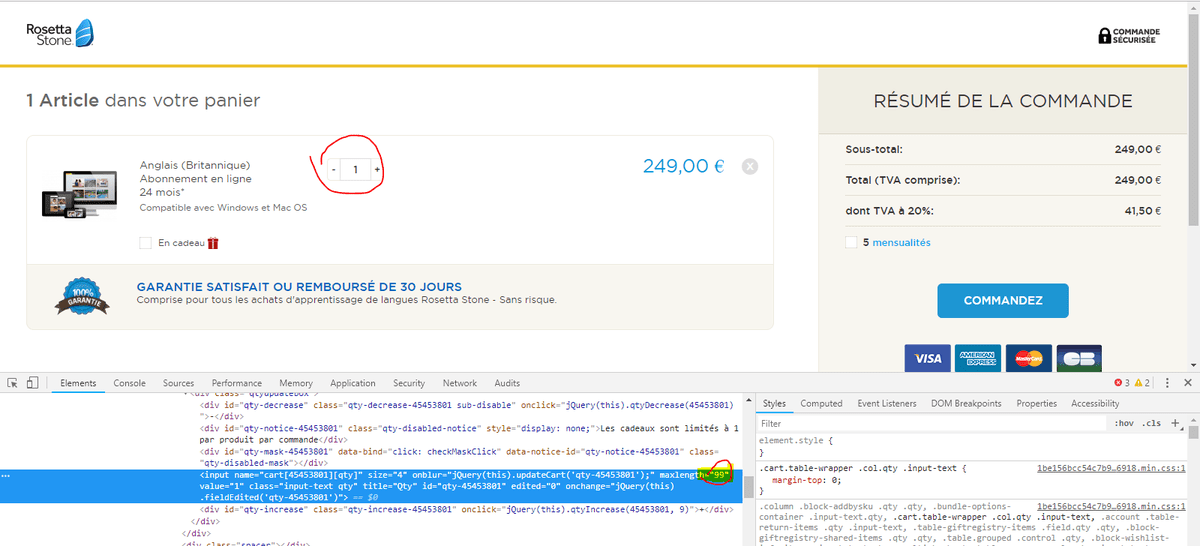Increase quantity with the plus button
This screenshot has width=1200, height=546.
[x=377, y=170]
